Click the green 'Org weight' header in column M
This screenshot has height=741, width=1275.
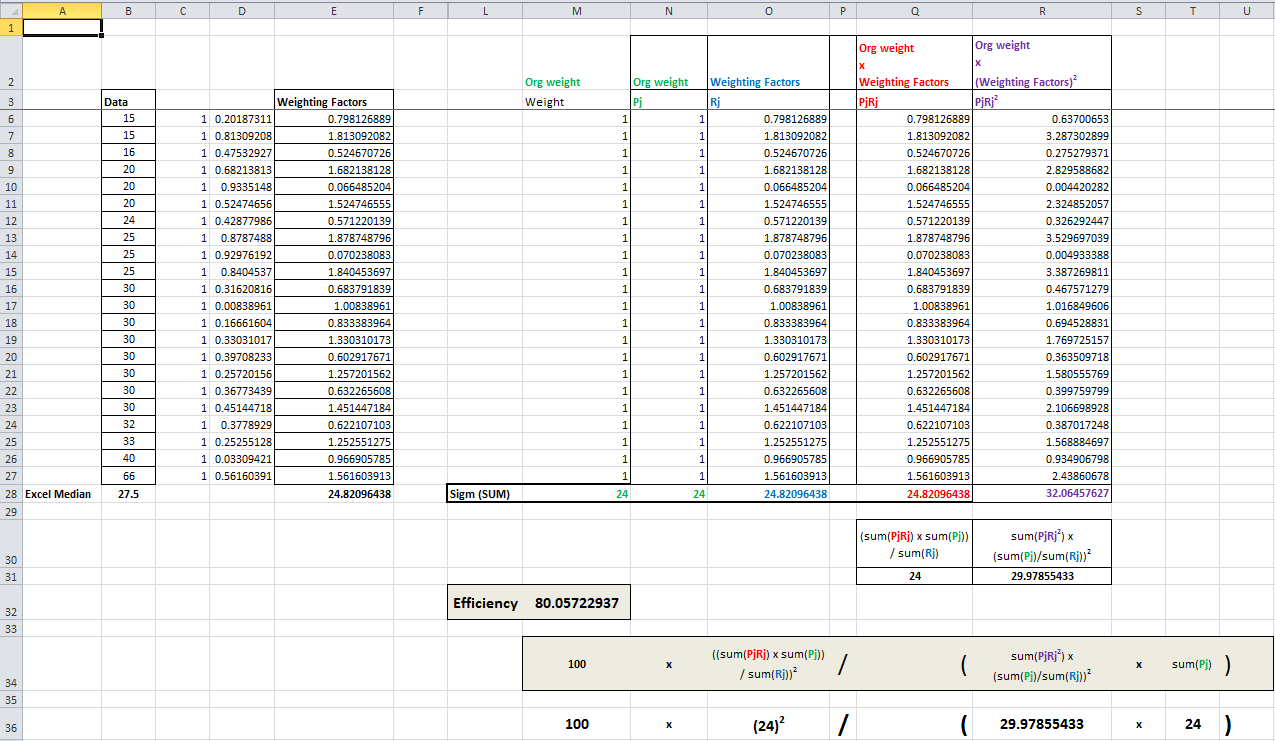pos(552,82)
